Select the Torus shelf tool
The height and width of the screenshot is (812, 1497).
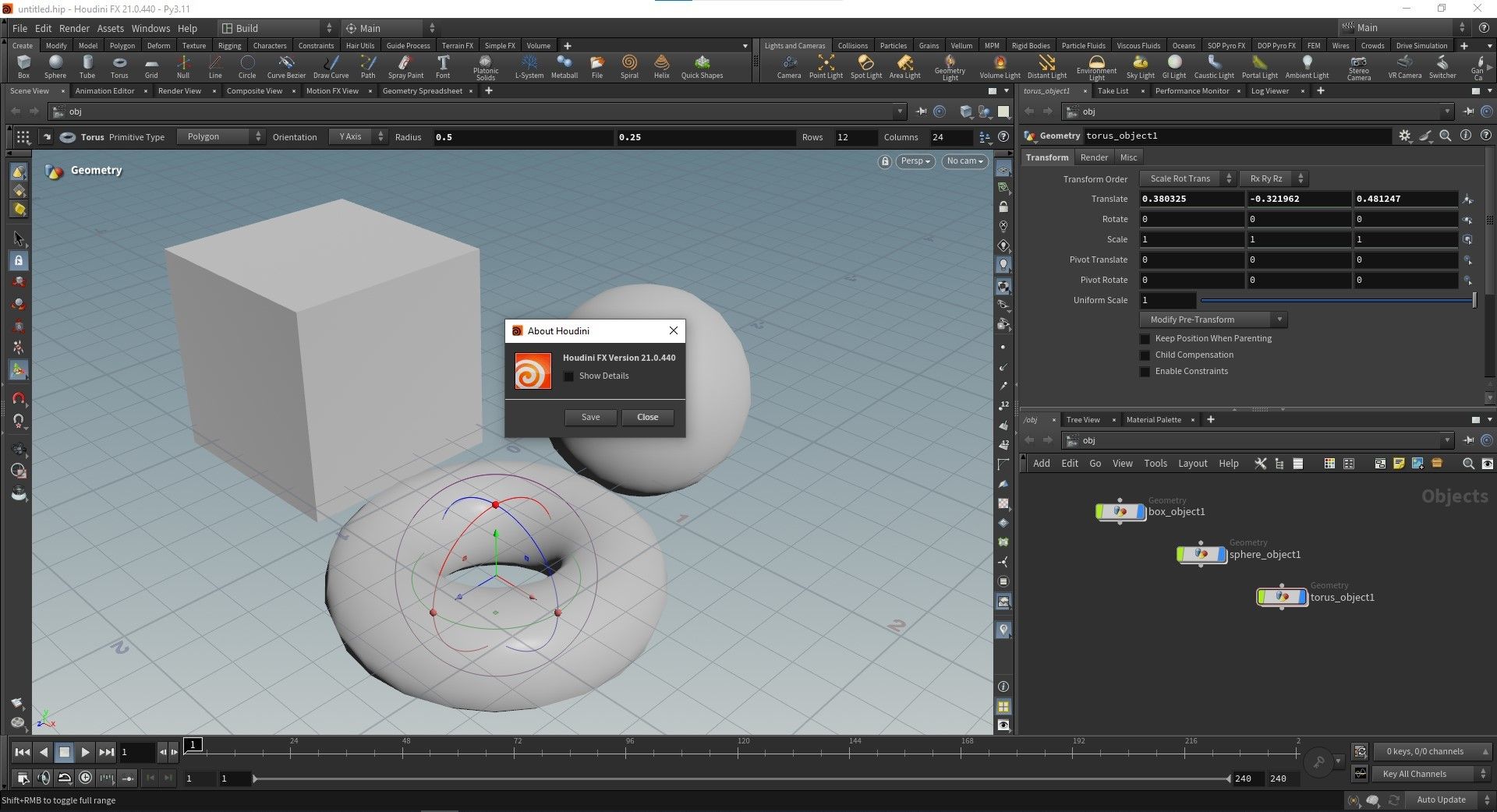pos(119,66)
